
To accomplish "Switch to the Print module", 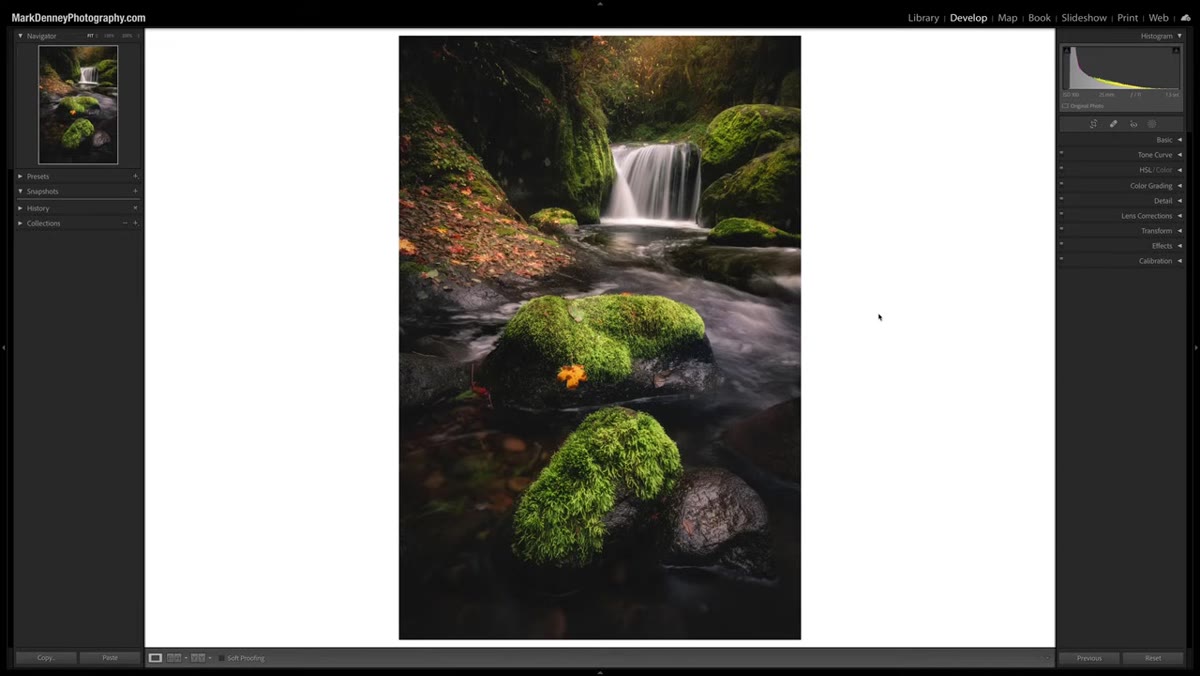I will (x=1127, y=18).
